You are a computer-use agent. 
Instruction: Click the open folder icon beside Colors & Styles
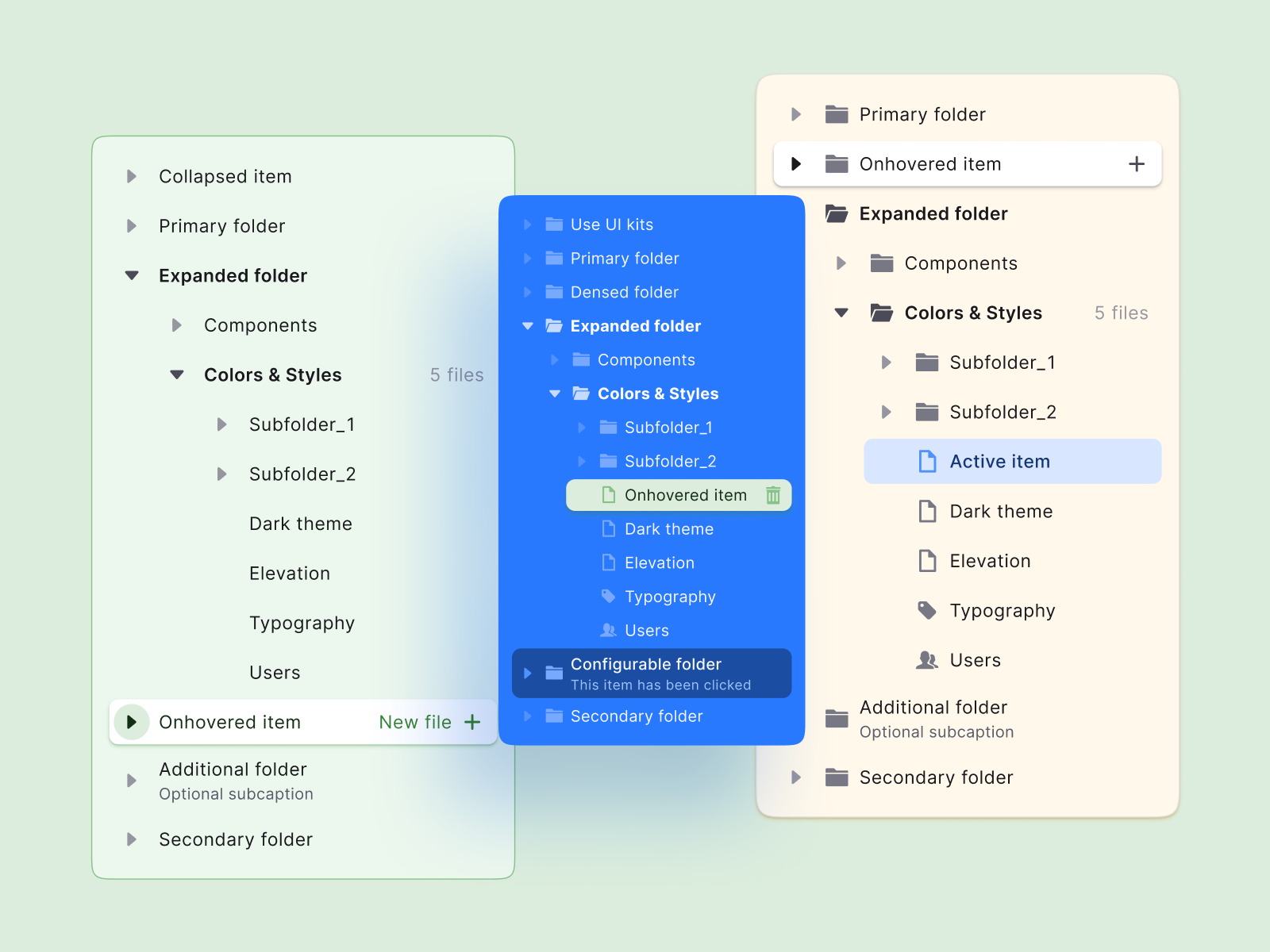click(x=881, y=313)
